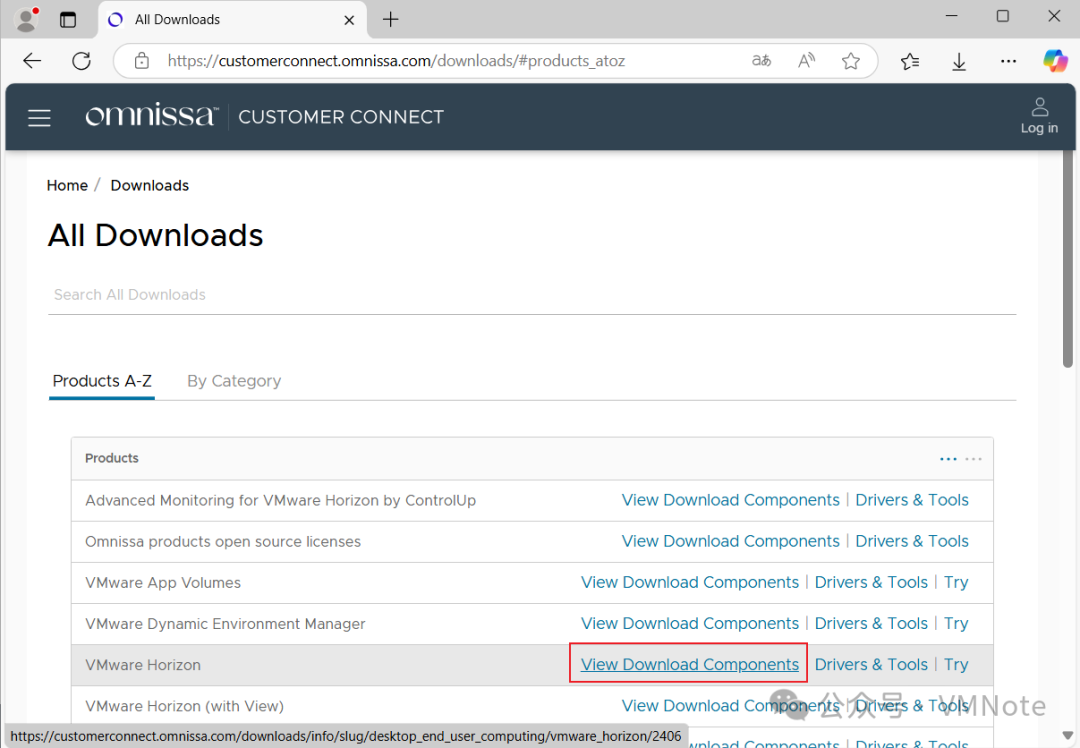Open the profile avatar icon
Viewport: 1080px width, 748px height.
point(27,19)
